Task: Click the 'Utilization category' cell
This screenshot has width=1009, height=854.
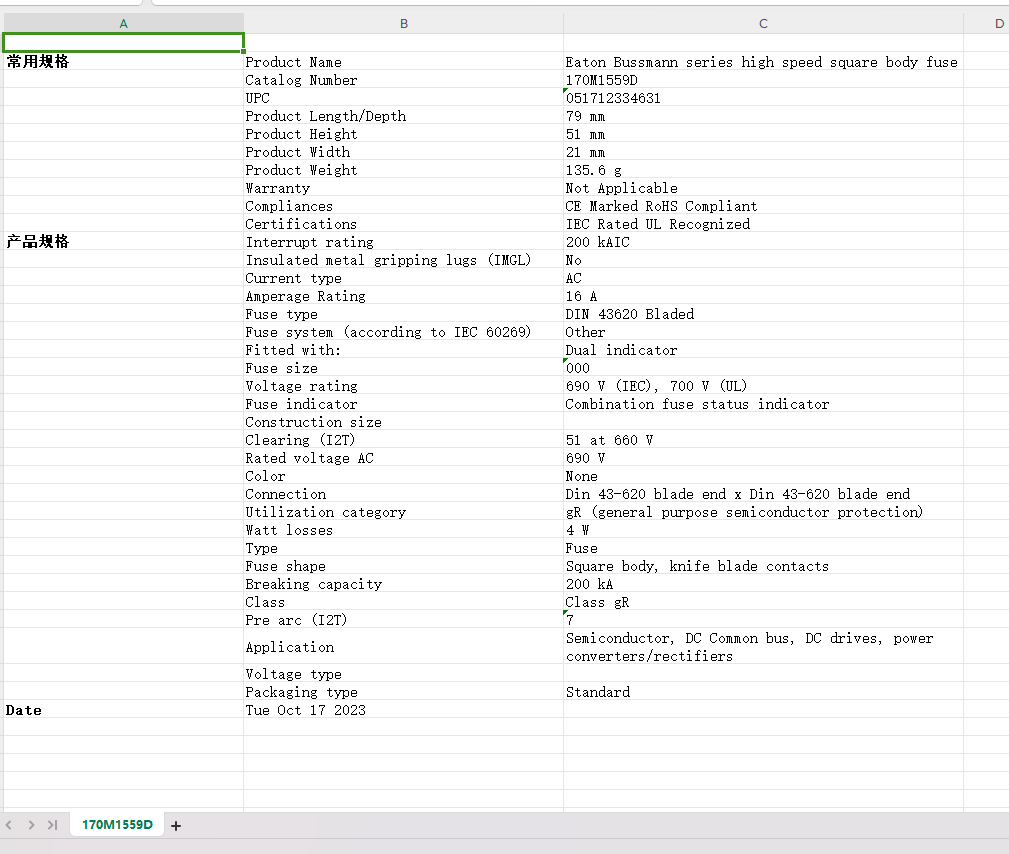Action: click(403, 512)
